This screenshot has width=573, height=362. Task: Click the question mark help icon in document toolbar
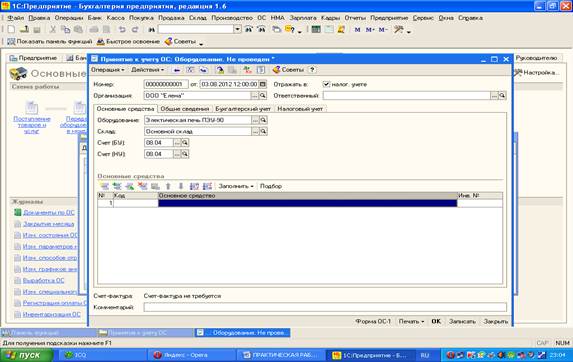(312, 69)
